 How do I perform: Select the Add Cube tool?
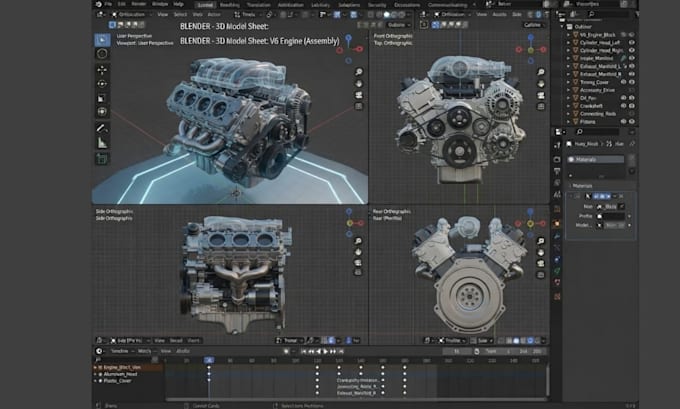102,159
